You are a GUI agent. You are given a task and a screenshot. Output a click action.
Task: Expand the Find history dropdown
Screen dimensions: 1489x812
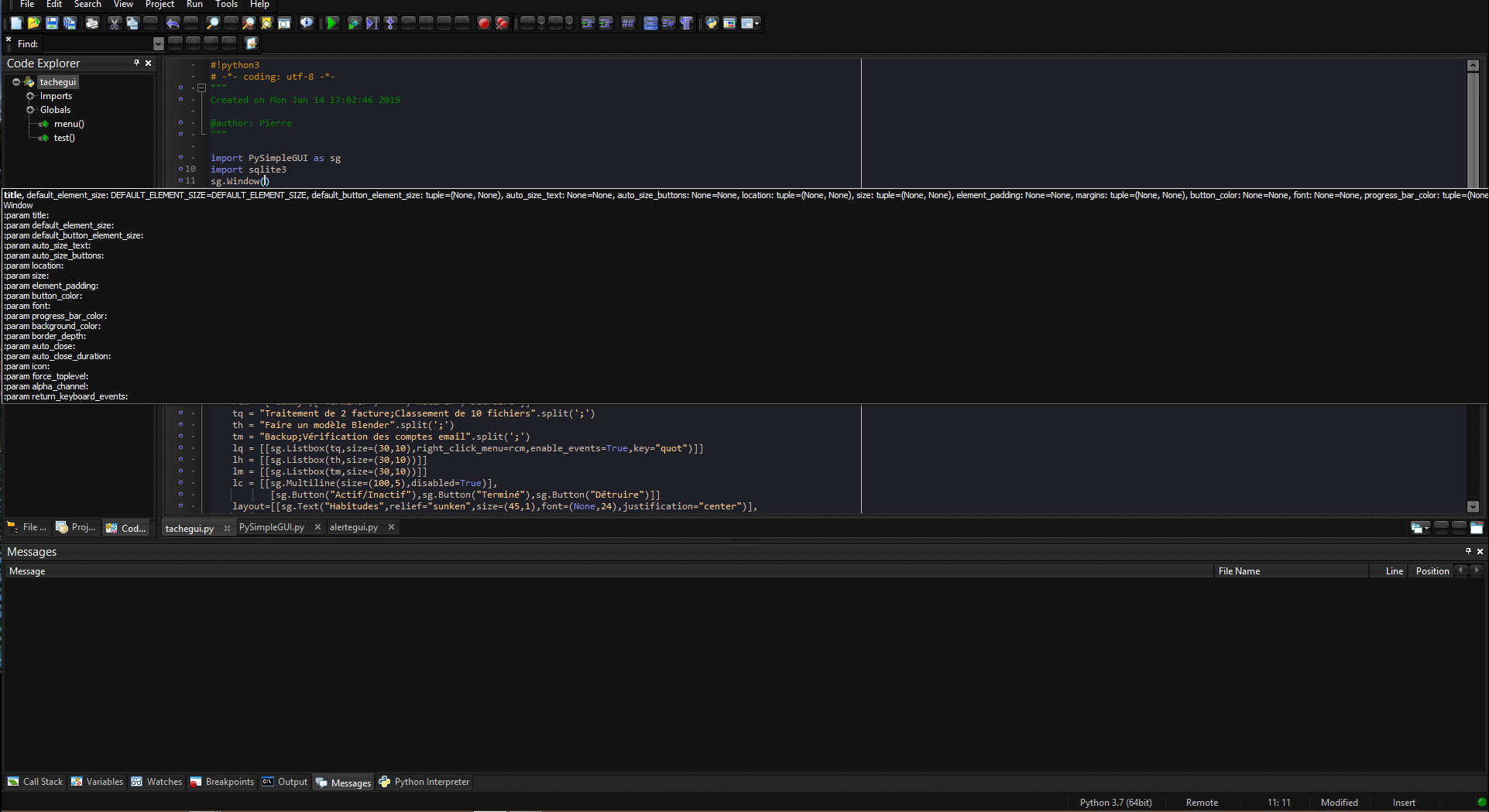[x=159, y=43]
